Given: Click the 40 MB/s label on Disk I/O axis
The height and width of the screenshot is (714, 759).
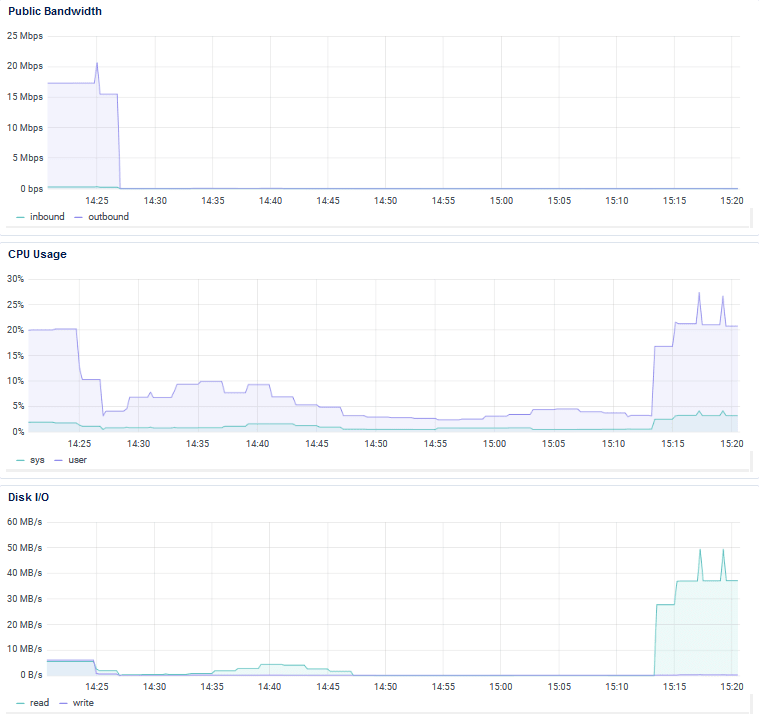Looking at the screenshot, I should 25,573.
